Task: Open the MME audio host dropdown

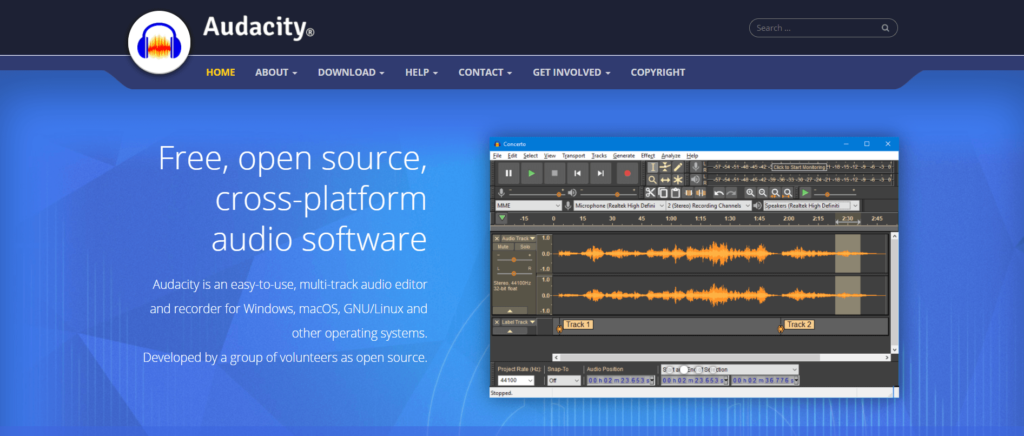Action: (x=528, y=206)
